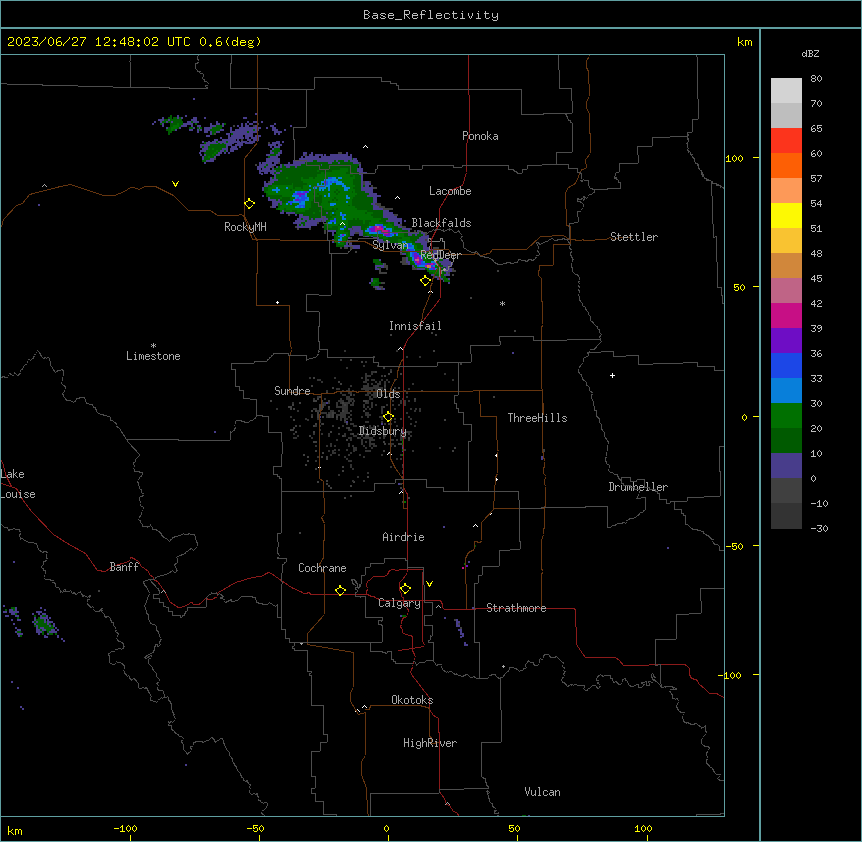Click the white asterisk above Limestone

pos(153,345)
